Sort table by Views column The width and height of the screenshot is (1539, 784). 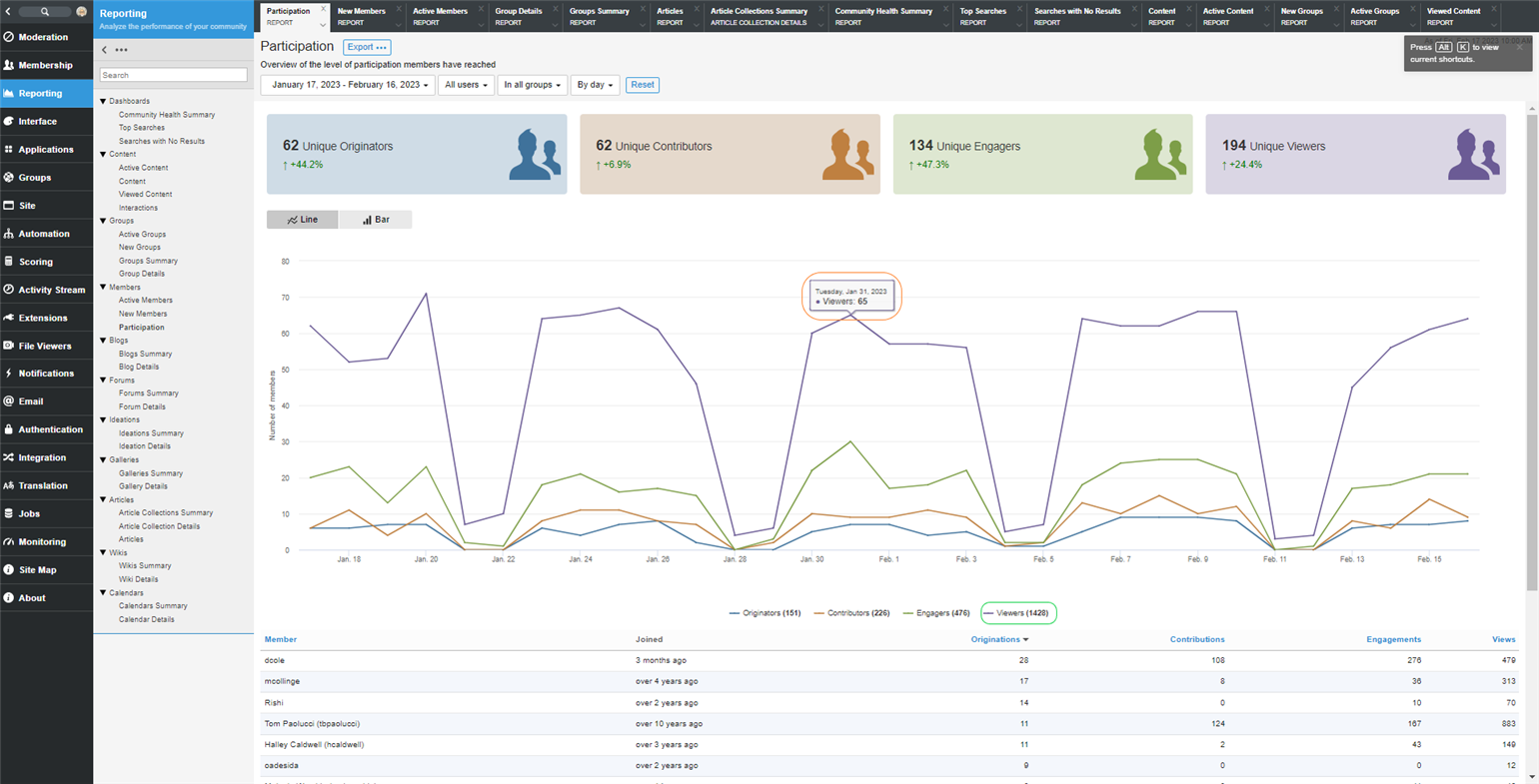click(1503, 639)
